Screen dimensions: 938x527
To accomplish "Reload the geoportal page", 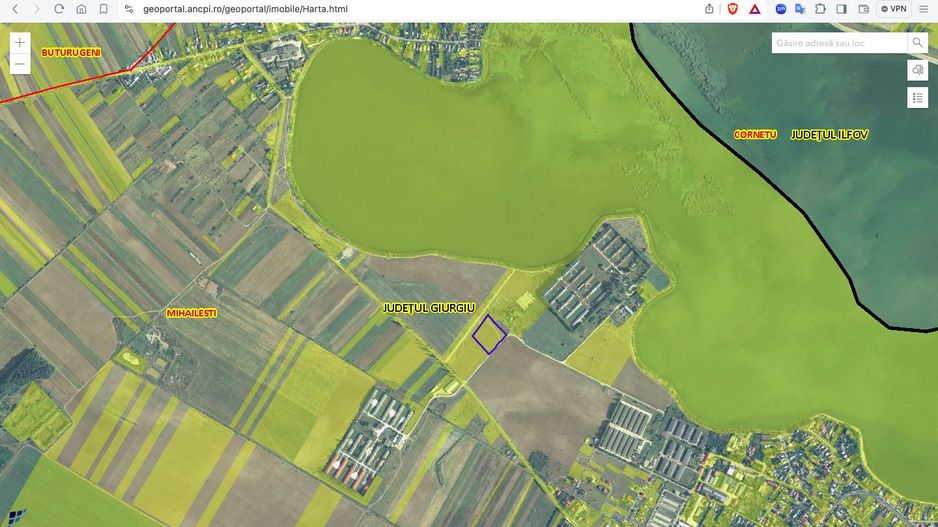I will coord(59,9).
